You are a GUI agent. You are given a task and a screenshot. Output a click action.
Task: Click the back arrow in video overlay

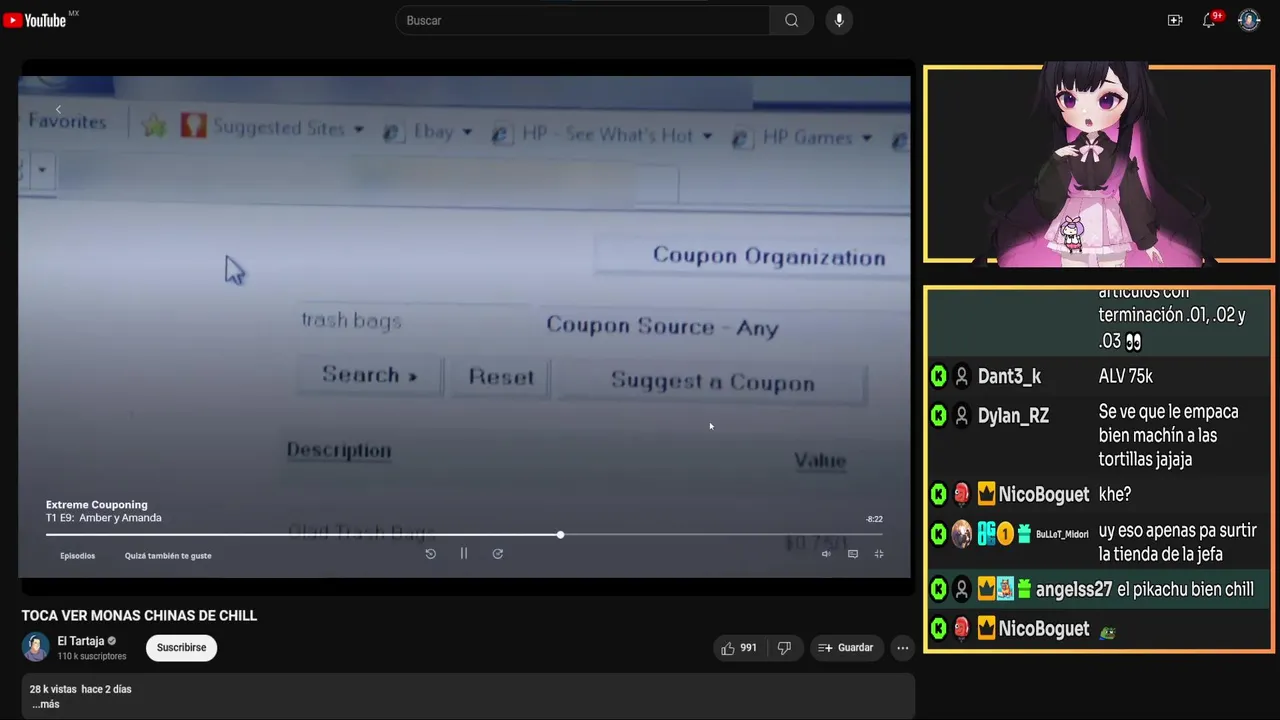pos(58,109)
